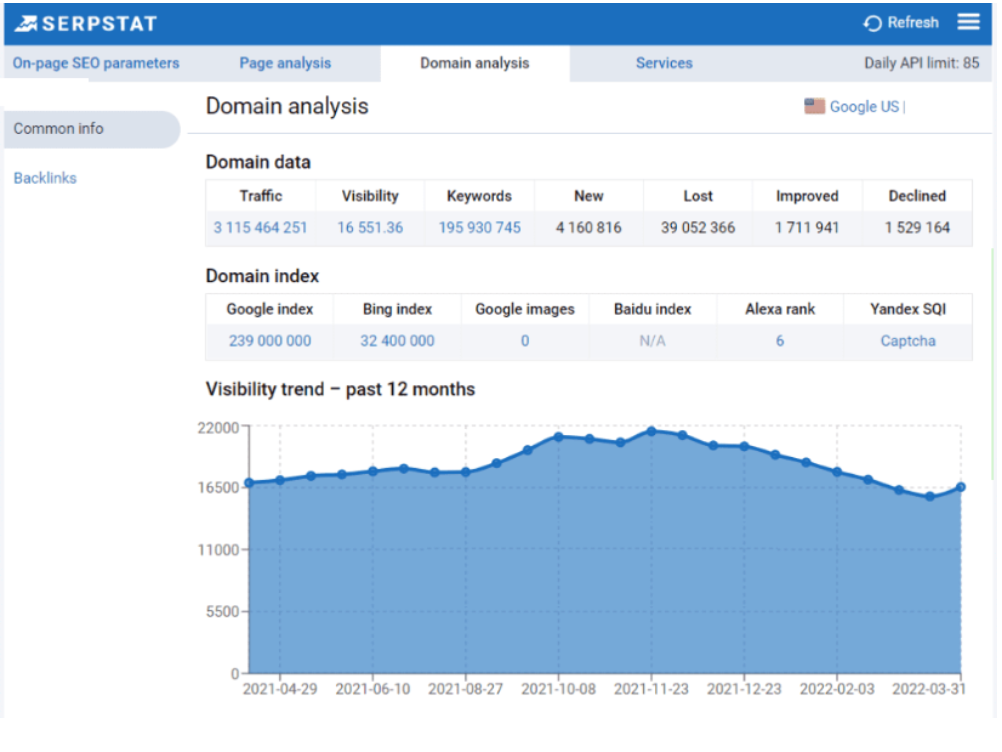Open the hamburger menu icon
Image resolution: width=1002 pixels, height=752 pixels.
coord(967,21)
